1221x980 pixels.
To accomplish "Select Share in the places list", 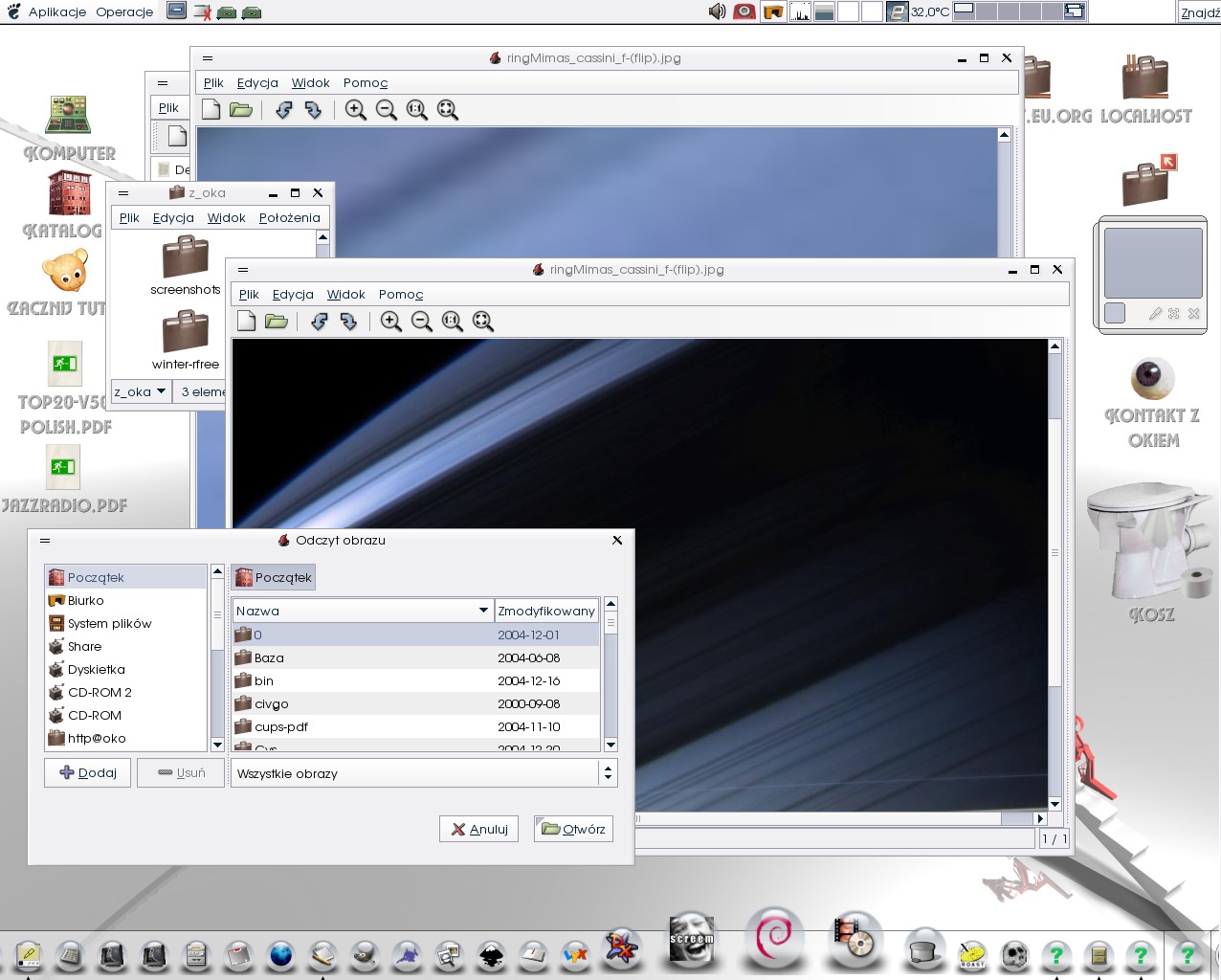I will coord(125,647).
